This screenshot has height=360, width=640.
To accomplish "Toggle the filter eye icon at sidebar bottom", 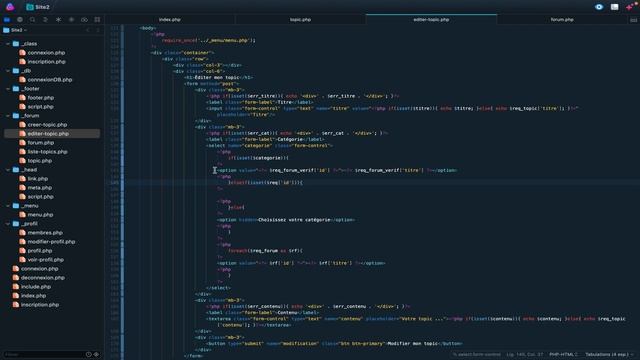I will [x=97, y=355].
